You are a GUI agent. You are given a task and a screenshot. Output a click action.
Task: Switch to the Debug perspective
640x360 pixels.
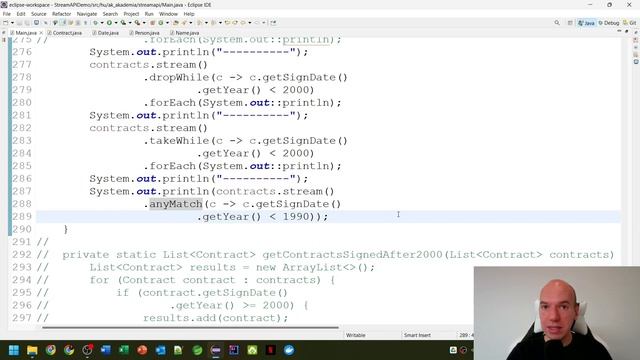[x=609, y=23]
